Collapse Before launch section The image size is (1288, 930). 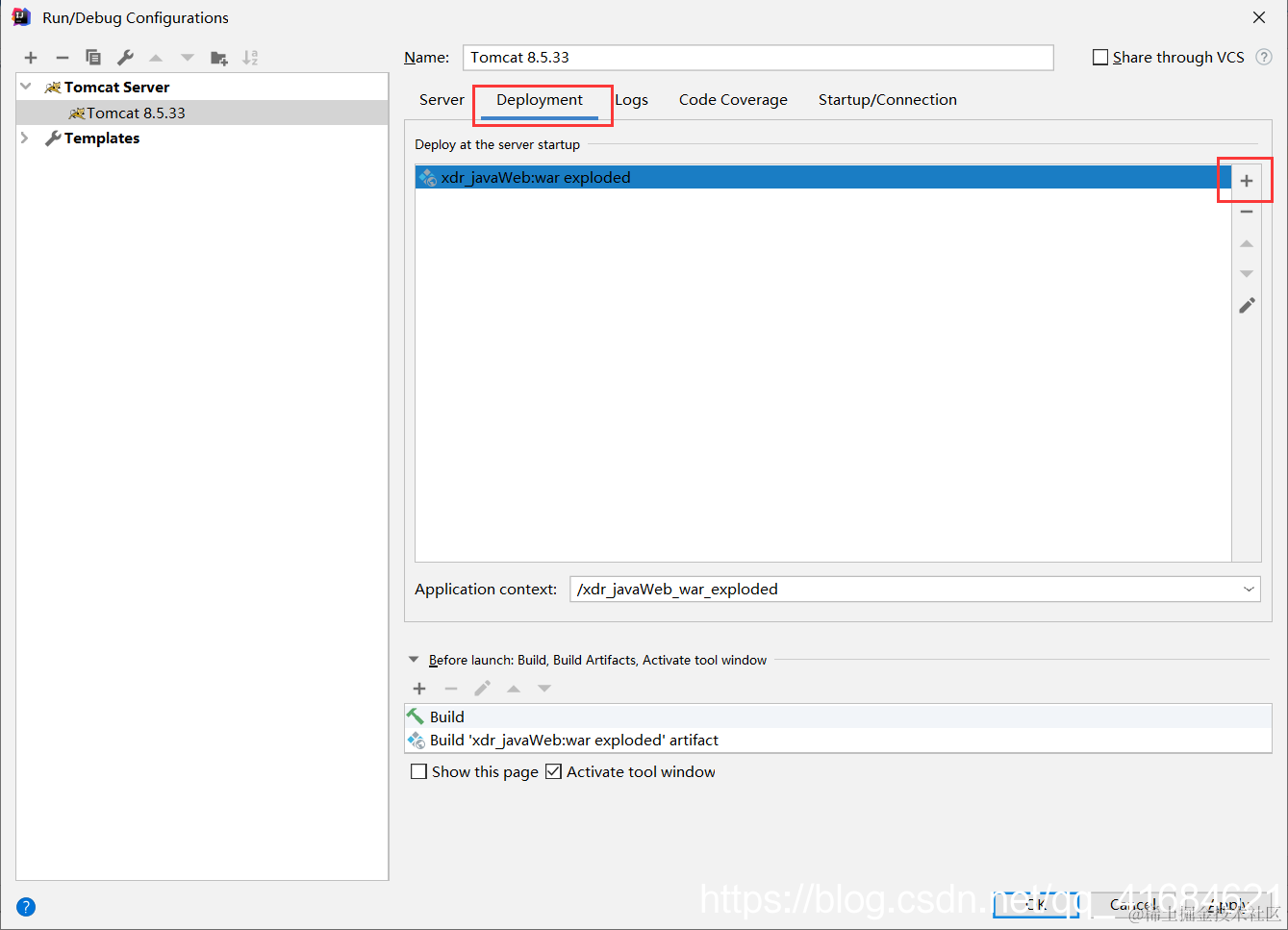(x=414, y=660)
